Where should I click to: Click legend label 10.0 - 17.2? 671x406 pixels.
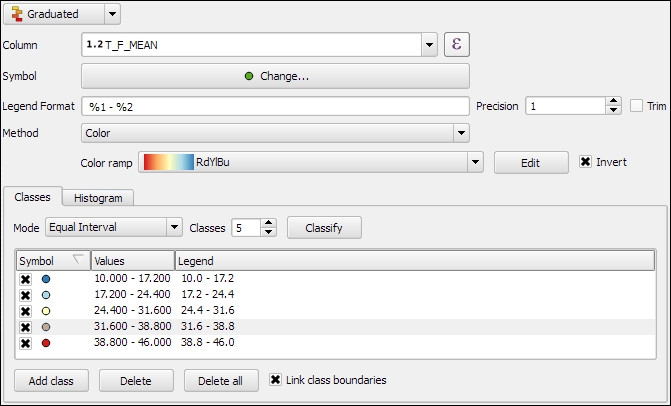point(208,279)
